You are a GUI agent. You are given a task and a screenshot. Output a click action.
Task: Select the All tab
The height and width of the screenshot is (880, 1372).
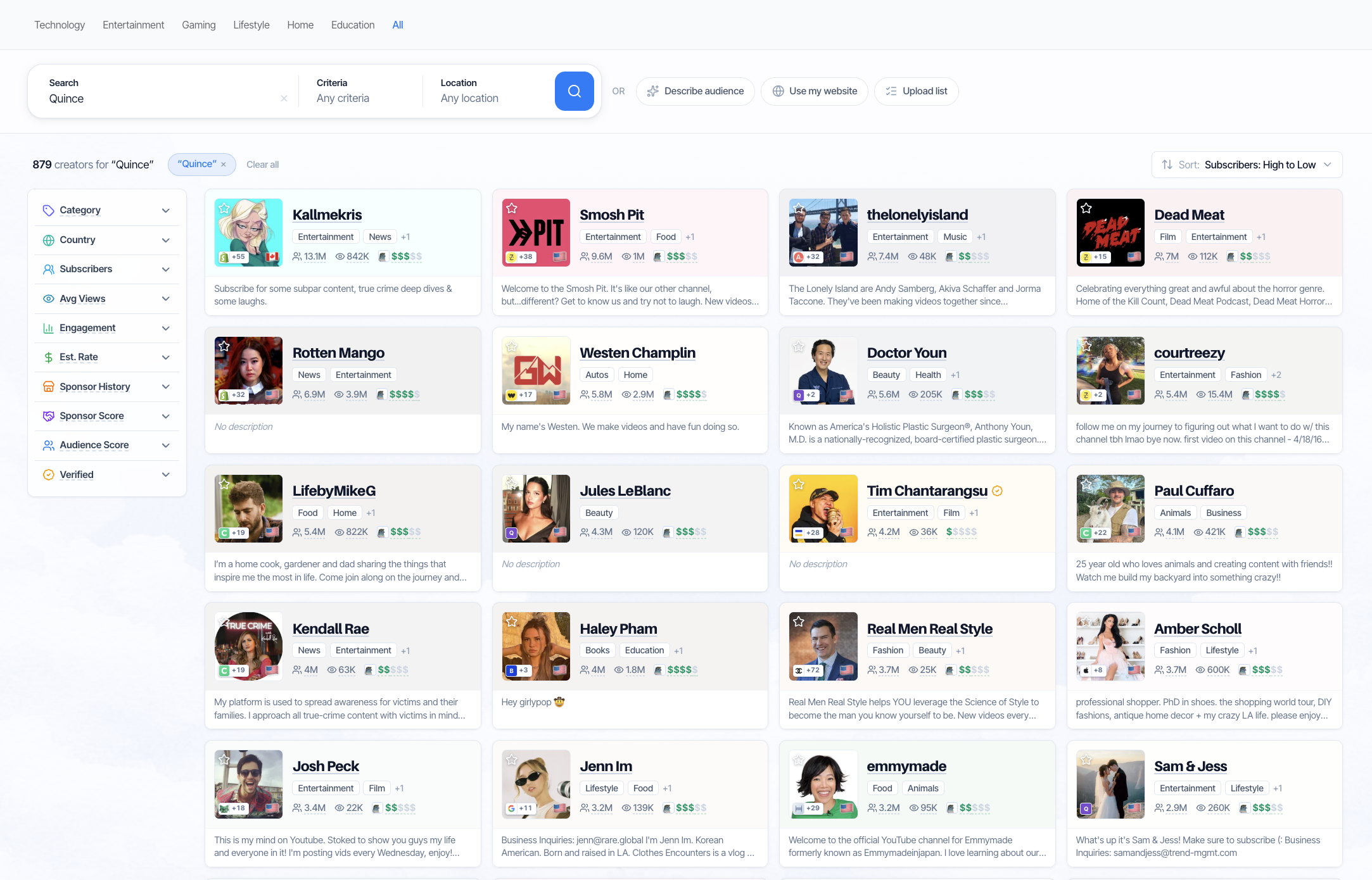tap(398, 25)
